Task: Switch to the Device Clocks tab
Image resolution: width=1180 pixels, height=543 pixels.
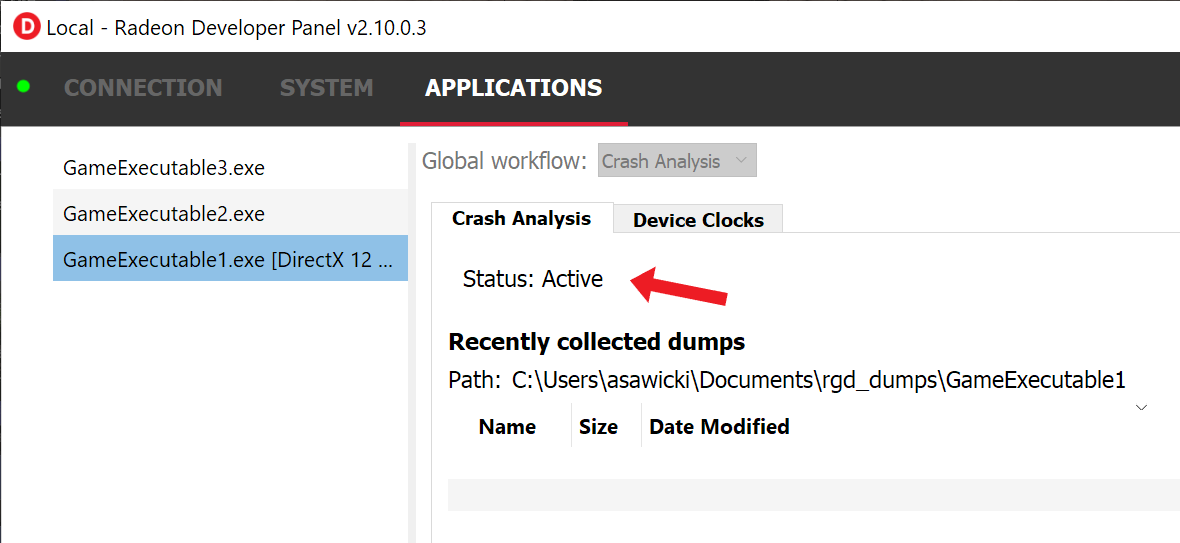Action: 698,220
